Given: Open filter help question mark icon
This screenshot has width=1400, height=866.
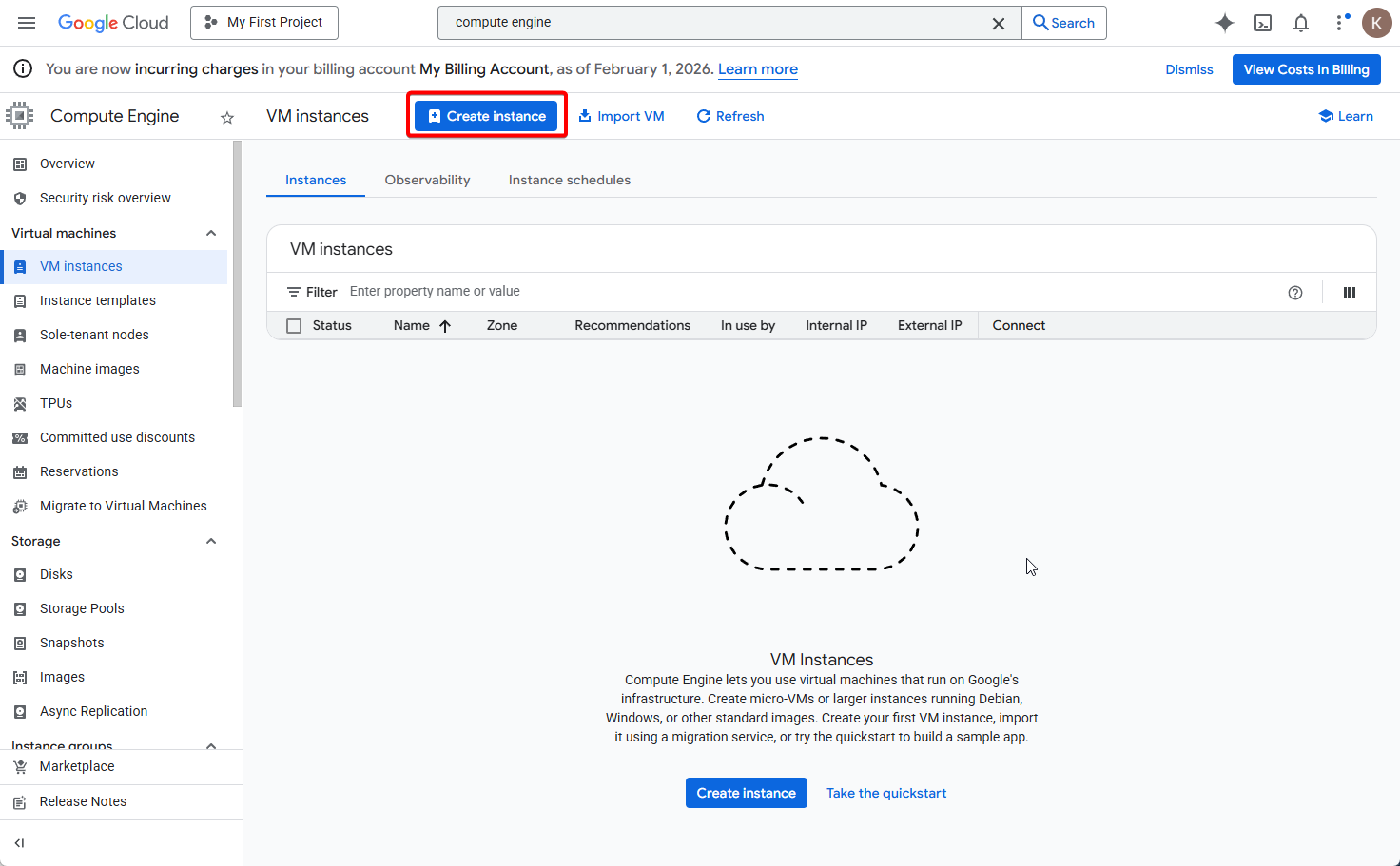Looking at the screenshot, I should point(1295,293).
